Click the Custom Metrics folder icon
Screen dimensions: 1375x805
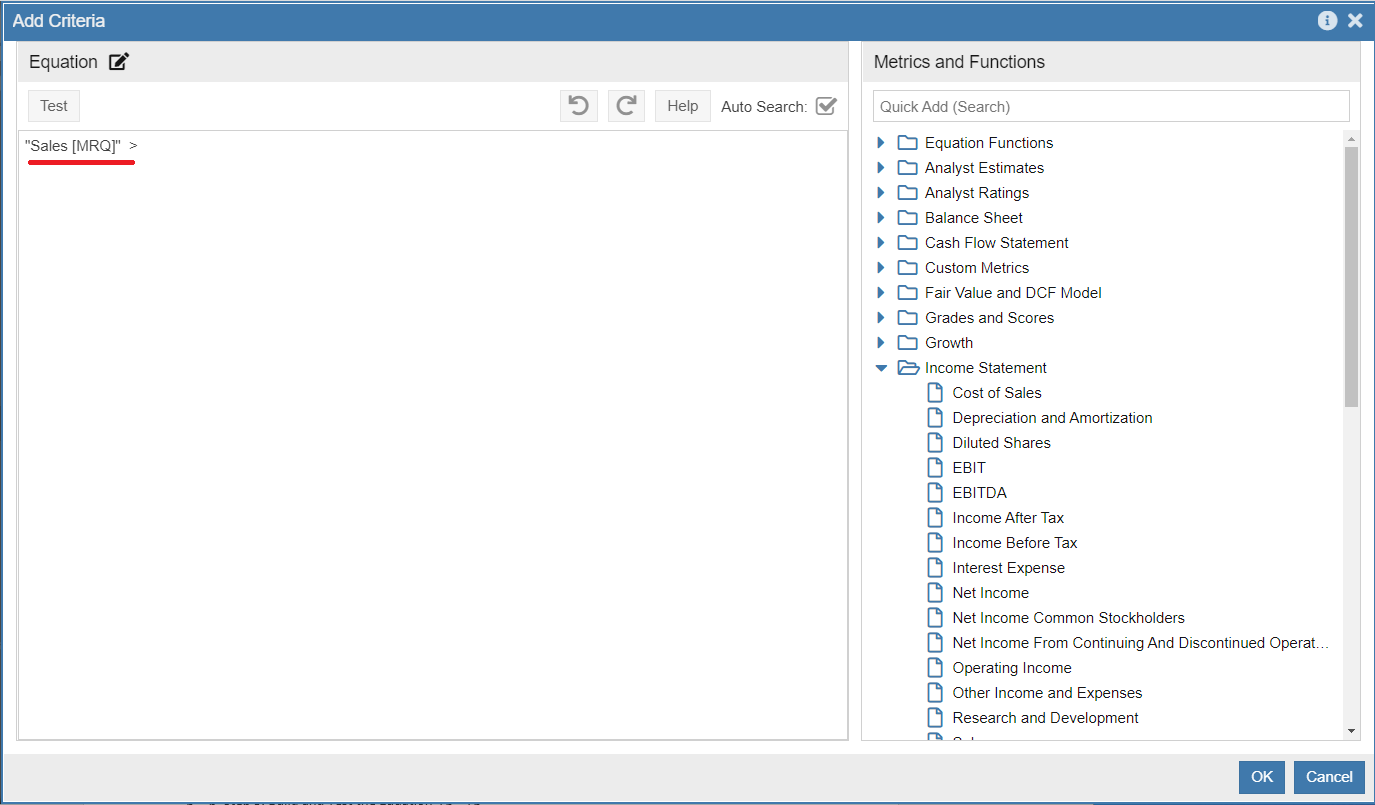[907, 268]
